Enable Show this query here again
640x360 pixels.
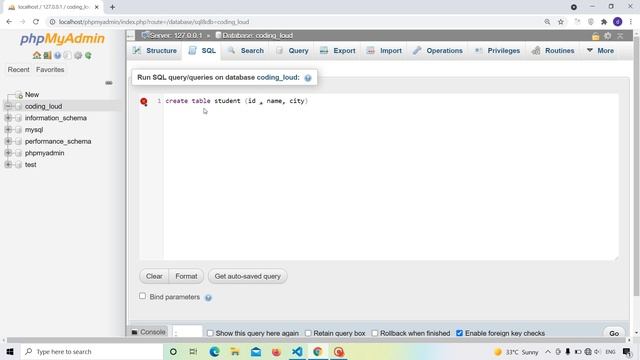pyautogui.click(x=210, y=333)
